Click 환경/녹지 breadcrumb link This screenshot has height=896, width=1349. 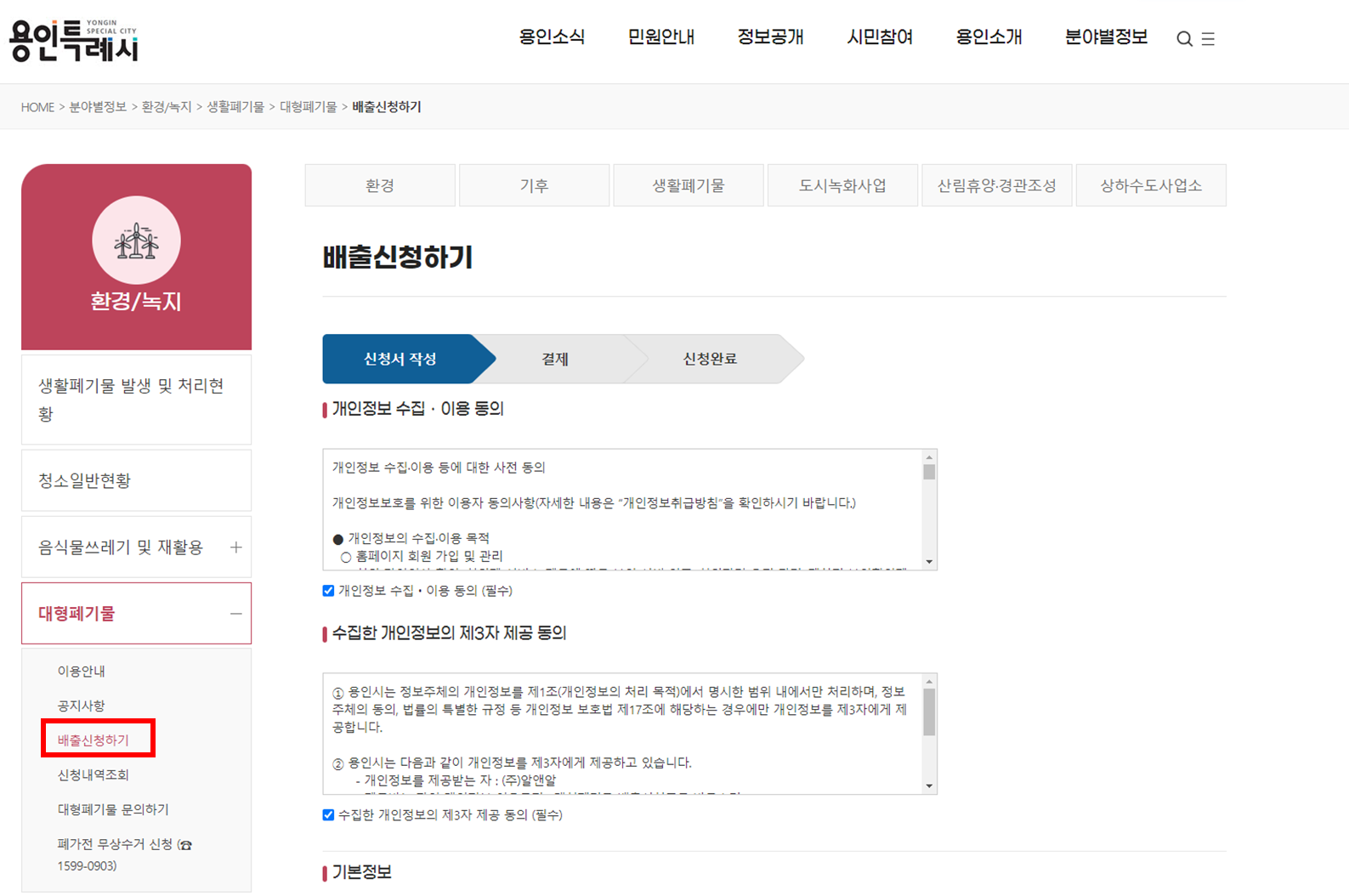[x=167, y=107]
